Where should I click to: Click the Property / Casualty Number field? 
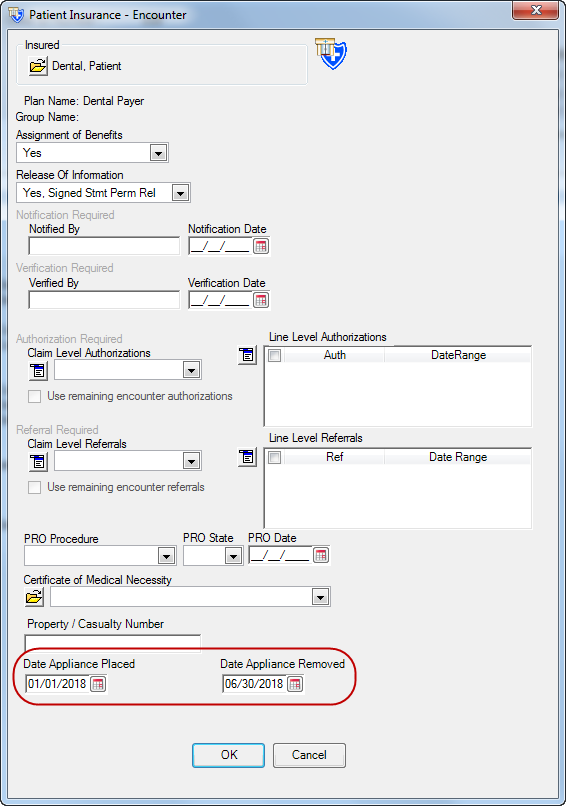coord(113,643)
